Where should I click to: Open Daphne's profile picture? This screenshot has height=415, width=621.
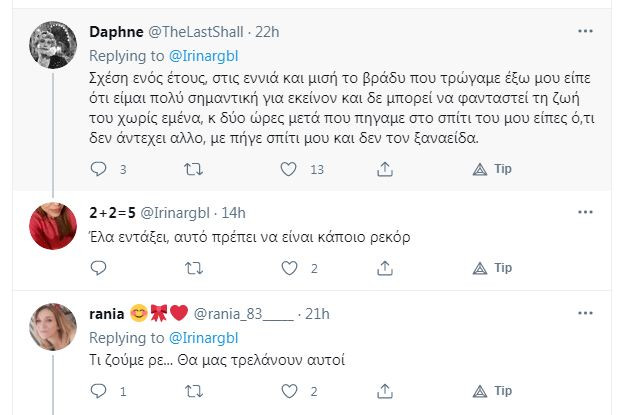(x=53, y=44)
